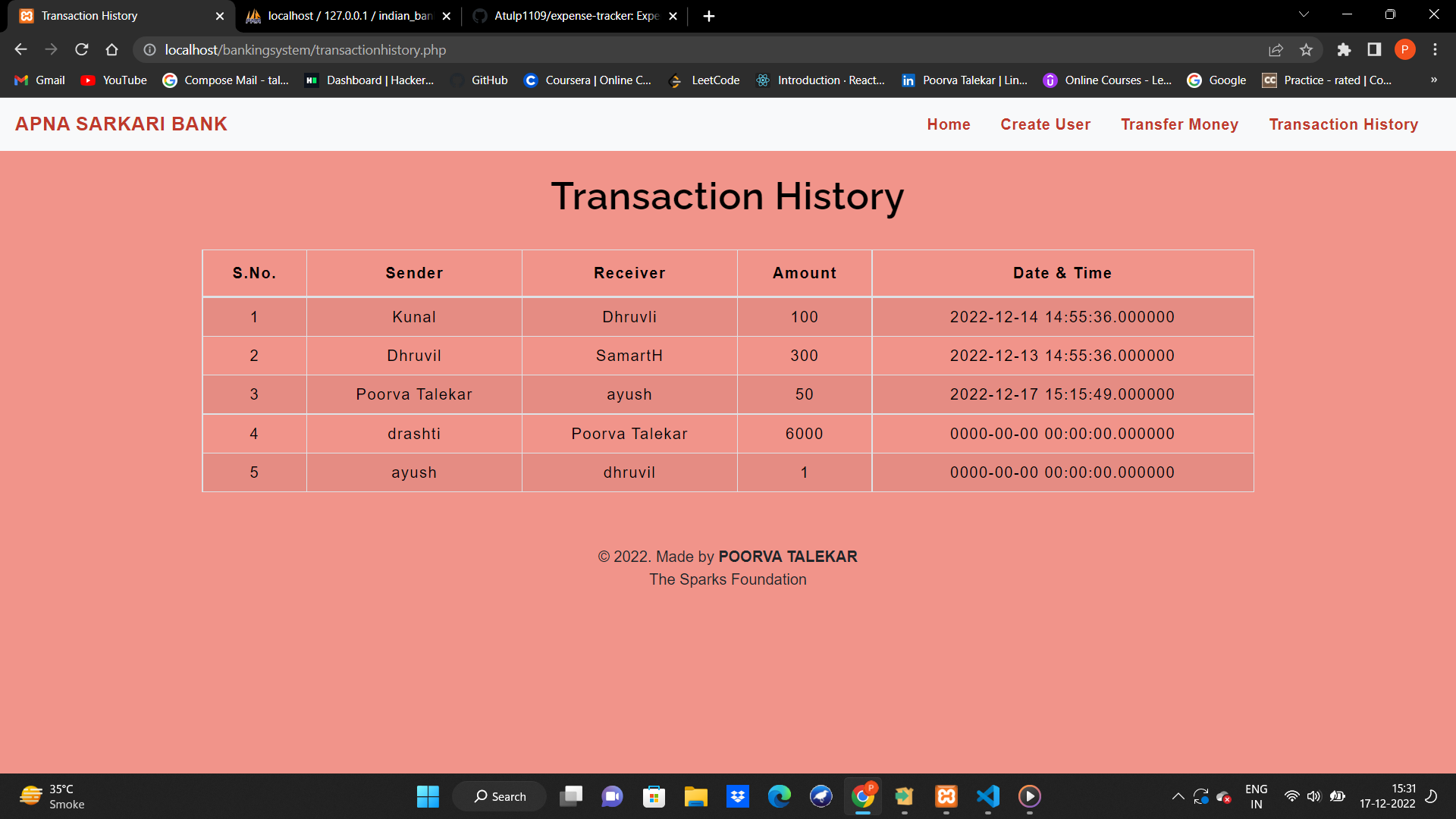
Task: Open the tab search dropdown arrow
Action: pyautogui.click(x=1303, y=14)
